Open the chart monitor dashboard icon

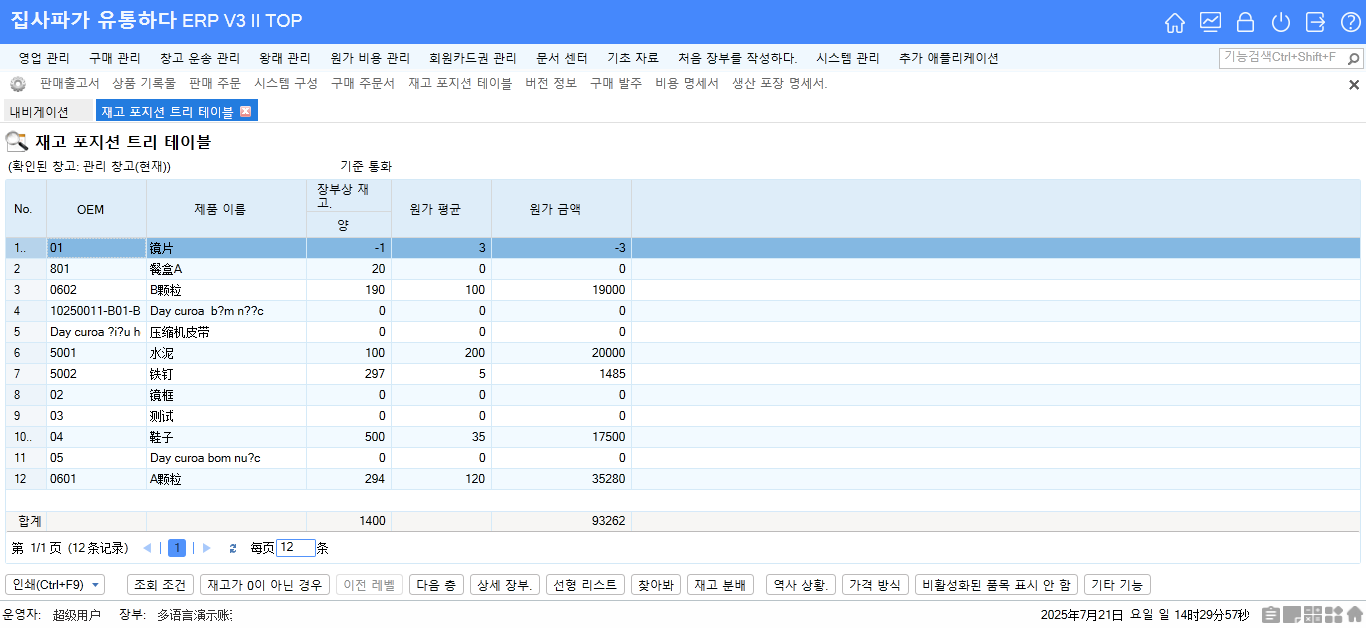1210,22
